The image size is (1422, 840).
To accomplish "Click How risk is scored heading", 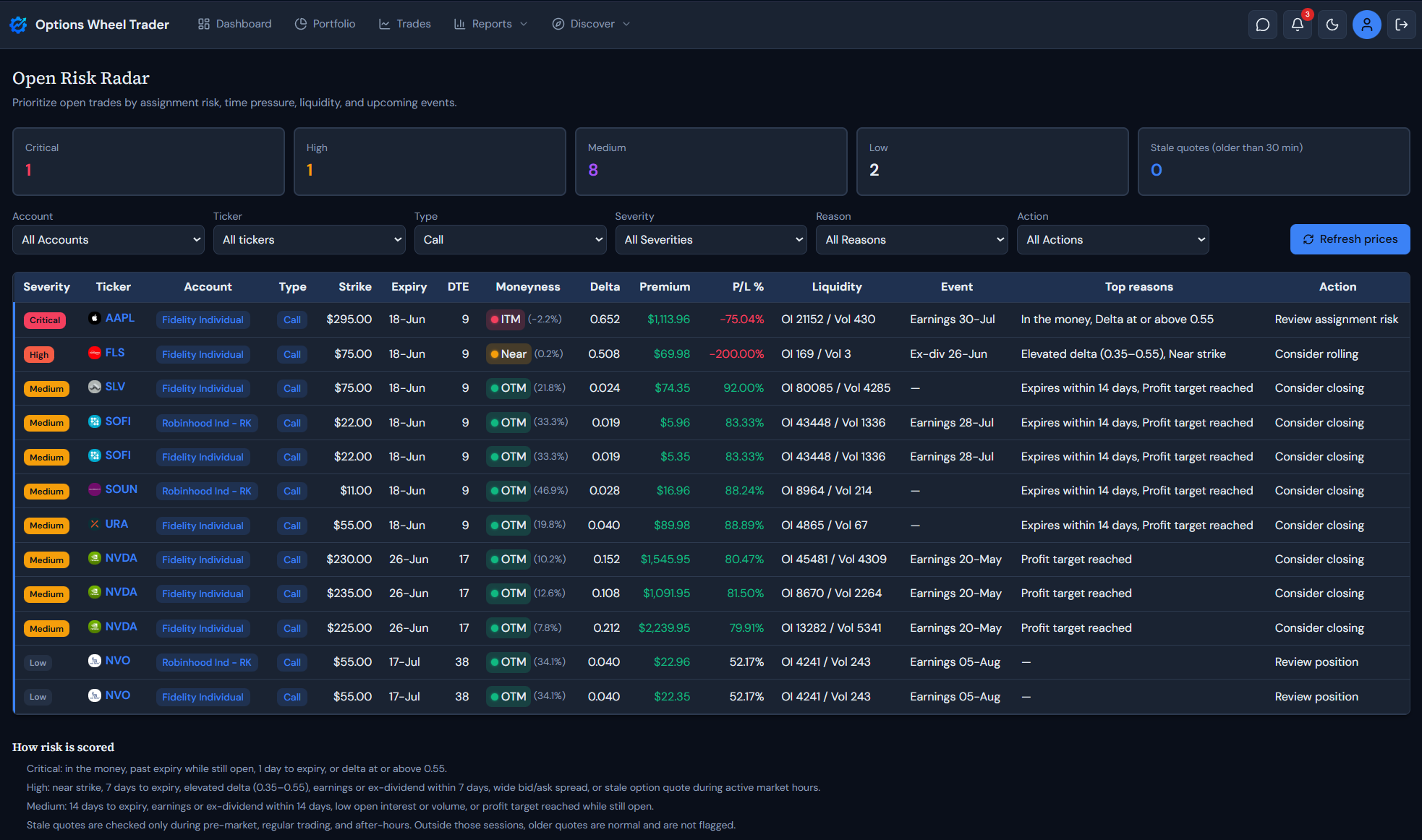I will click(63, 747).
